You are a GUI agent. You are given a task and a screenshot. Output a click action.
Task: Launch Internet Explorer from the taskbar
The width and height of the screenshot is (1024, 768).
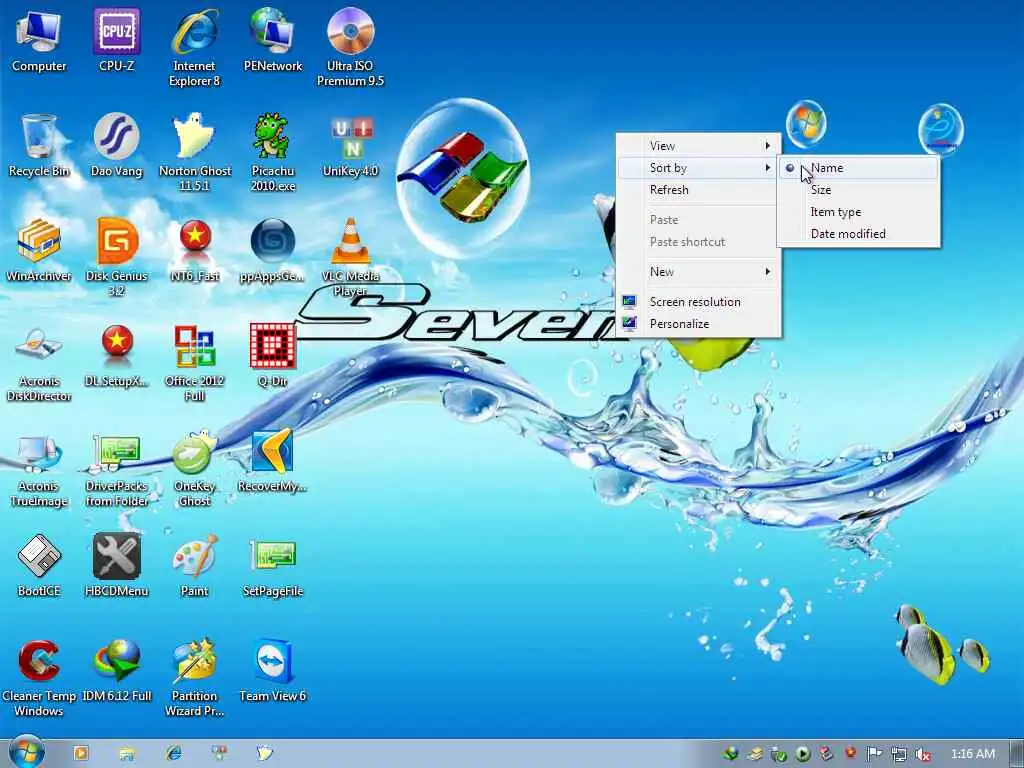pos(174,753)
